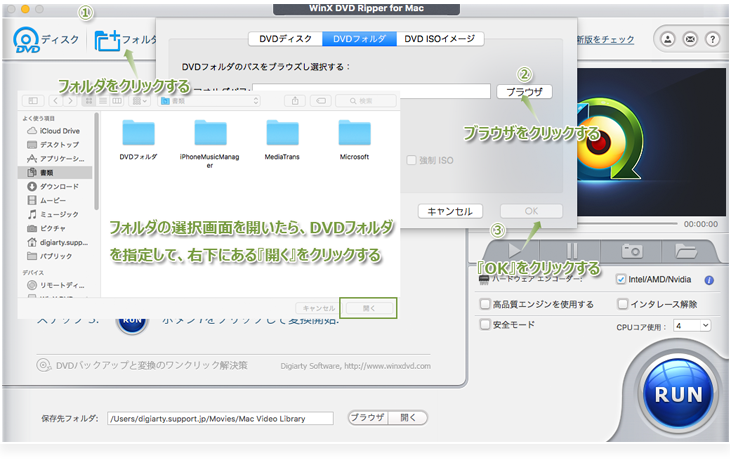The height and width of the screenshot is (460, 730).
Task: Click キャンセル in source dialog
Action: click(450, 212)
